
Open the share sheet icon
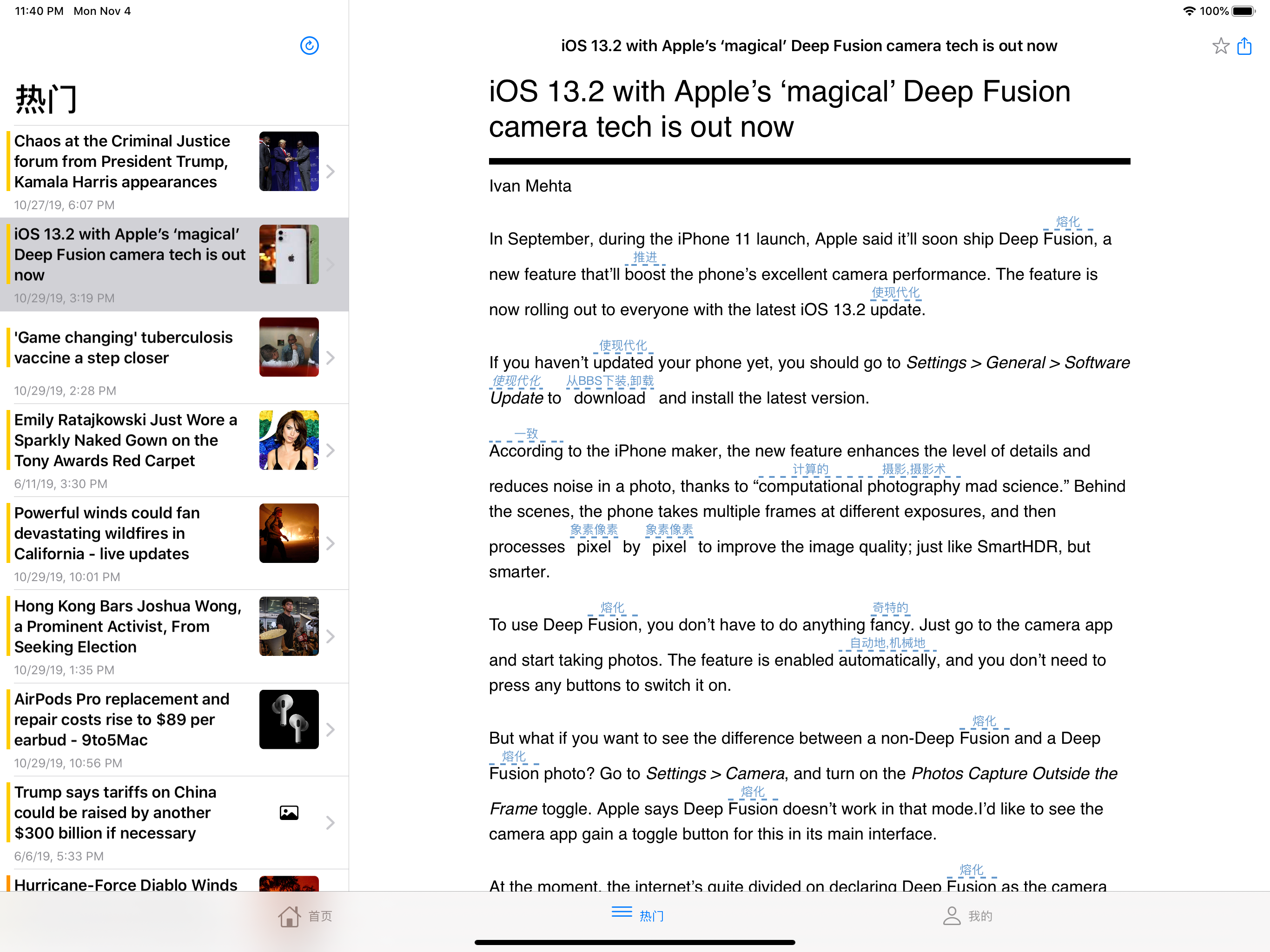[1244, 46]
